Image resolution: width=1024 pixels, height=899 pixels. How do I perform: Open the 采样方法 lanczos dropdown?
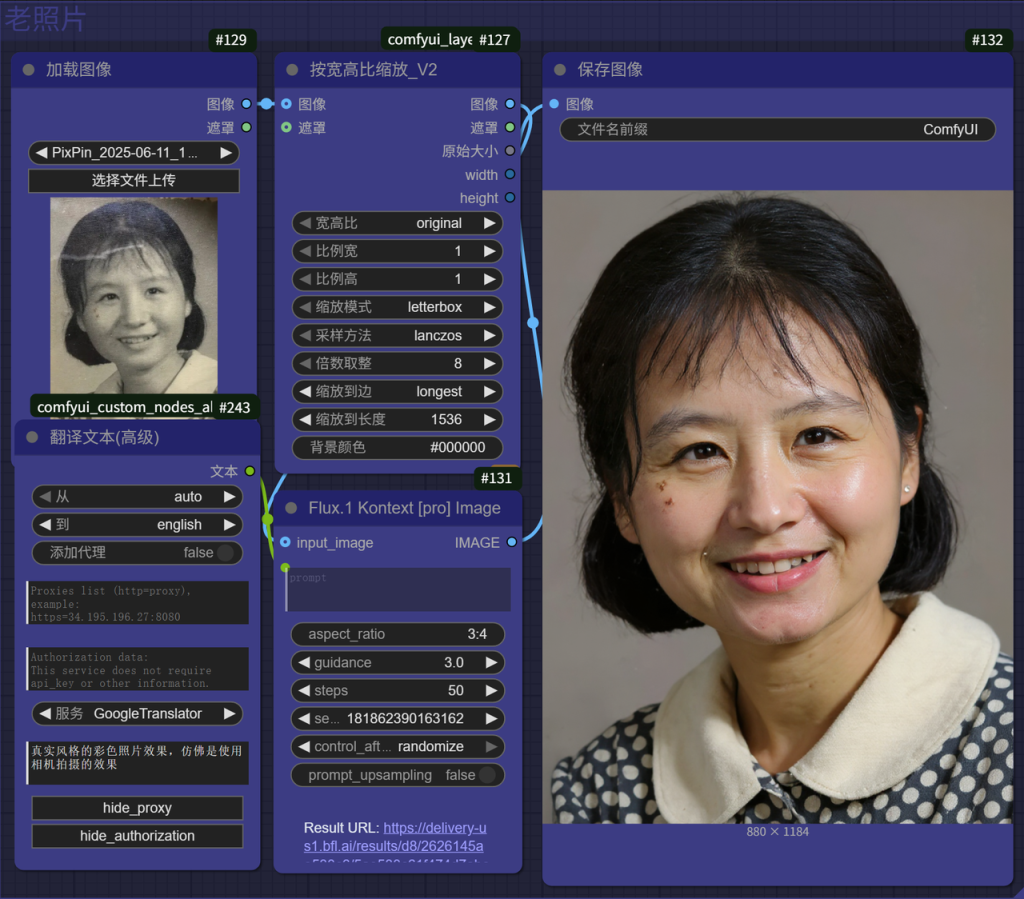[397, 335]
